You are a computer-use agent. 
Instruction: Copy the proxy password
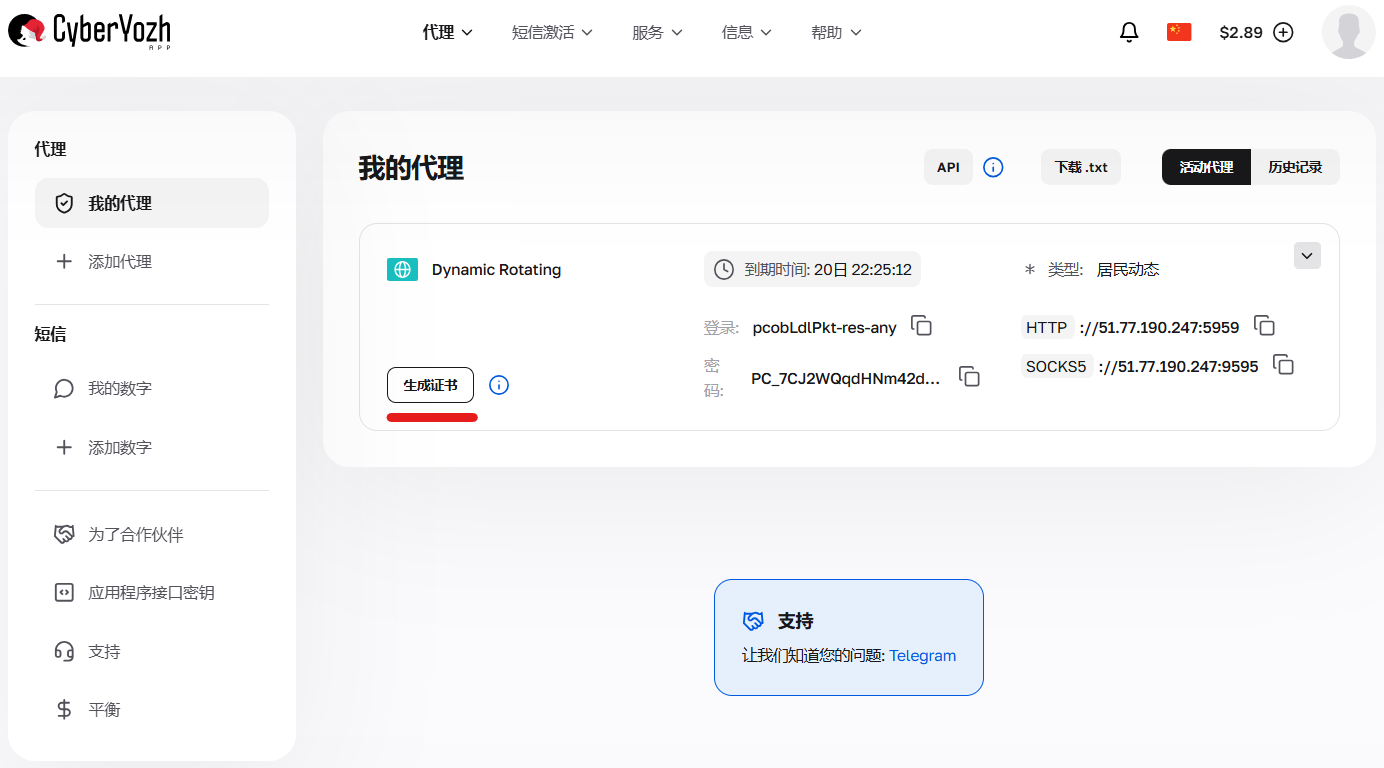pos(969,376)
